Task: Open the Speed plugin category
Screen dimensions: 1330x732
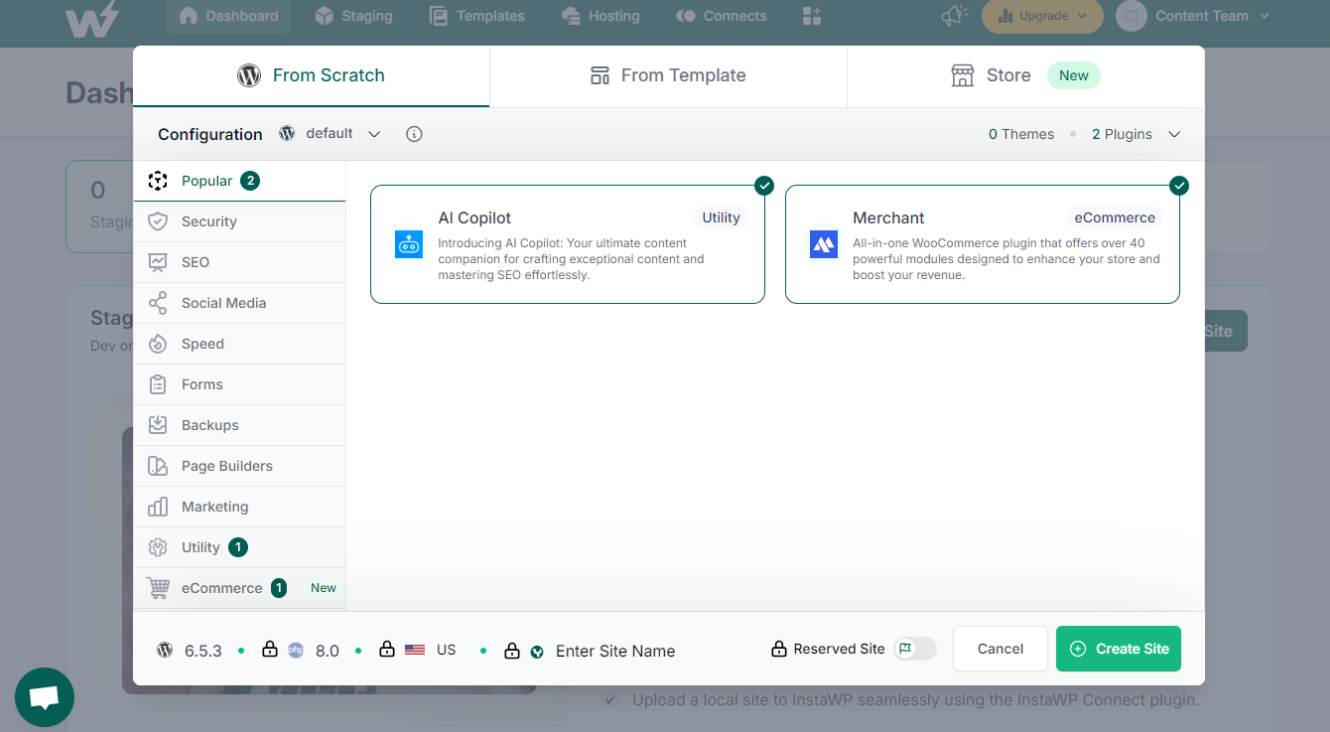Action: pyautogui.click(x=239, y=344)
